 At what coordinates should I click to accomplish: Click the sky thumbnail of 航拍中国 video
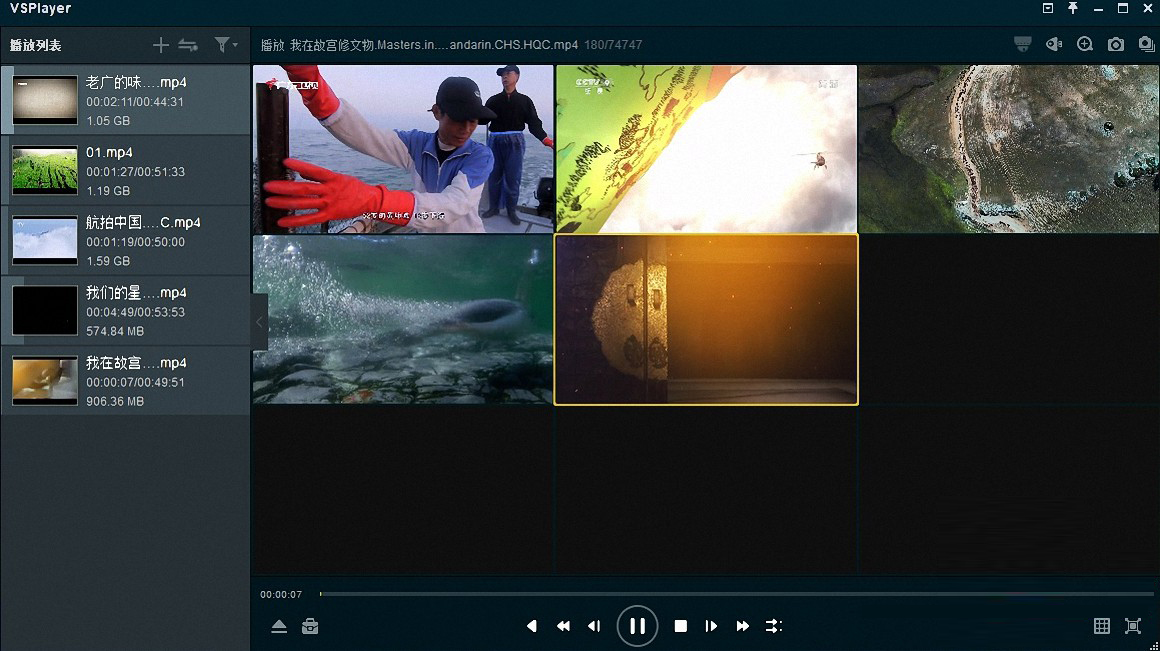tap(45, 240)
